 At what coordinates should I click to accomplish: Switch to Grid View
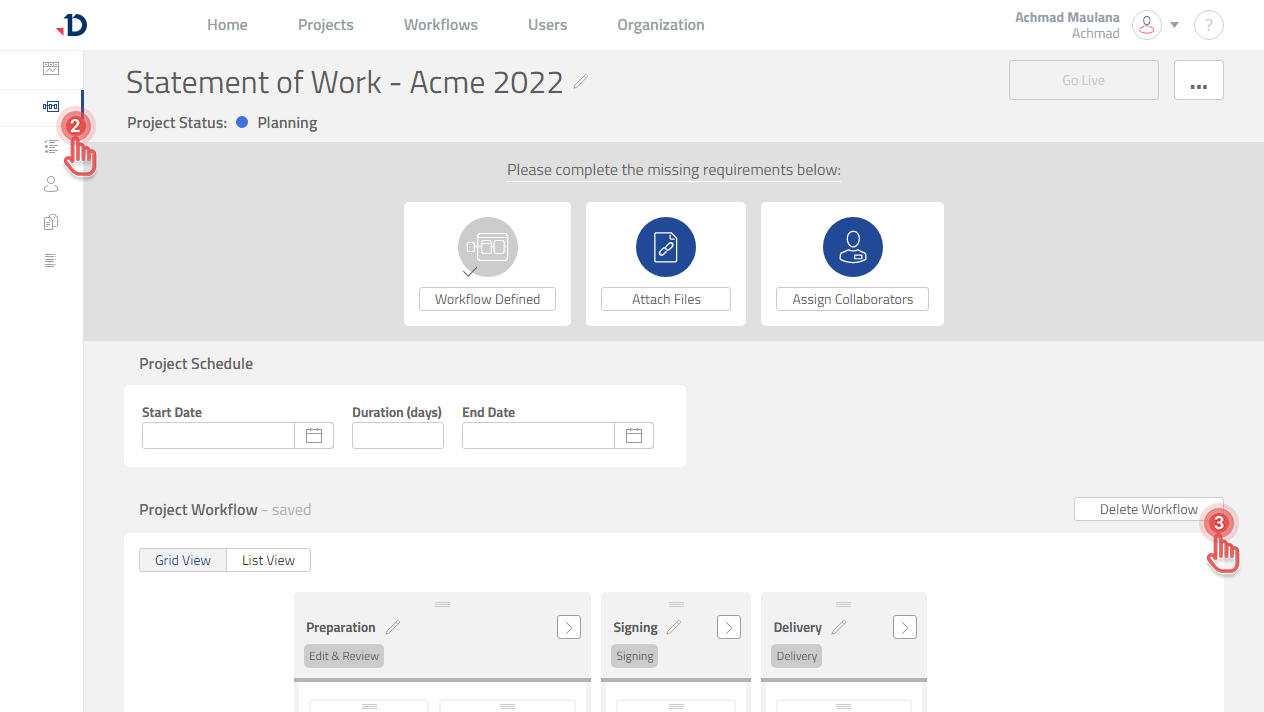183,560
